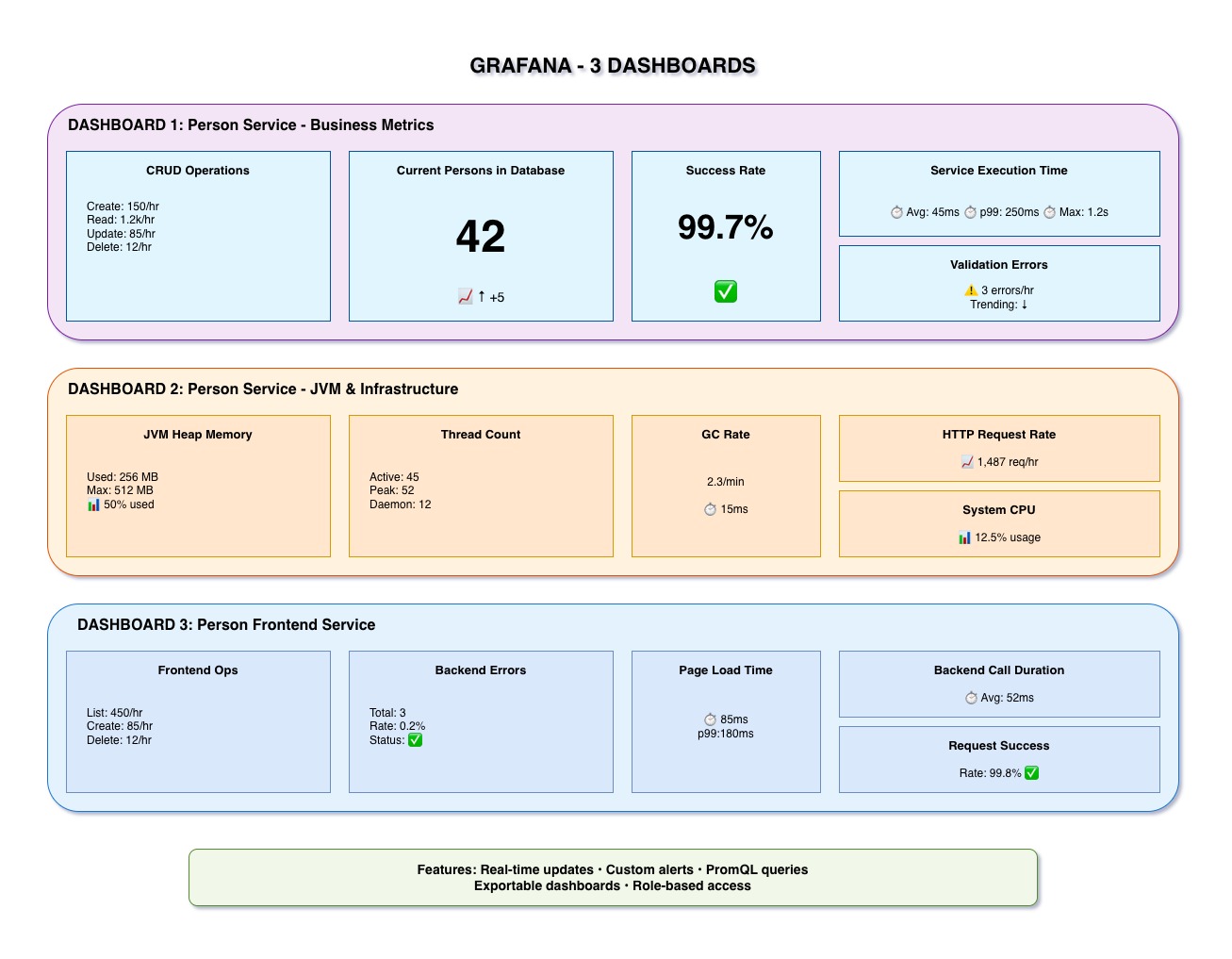The image size is (1232, 959).
Task: Select the CRUD Operations panel title
Action: [198, 171]
